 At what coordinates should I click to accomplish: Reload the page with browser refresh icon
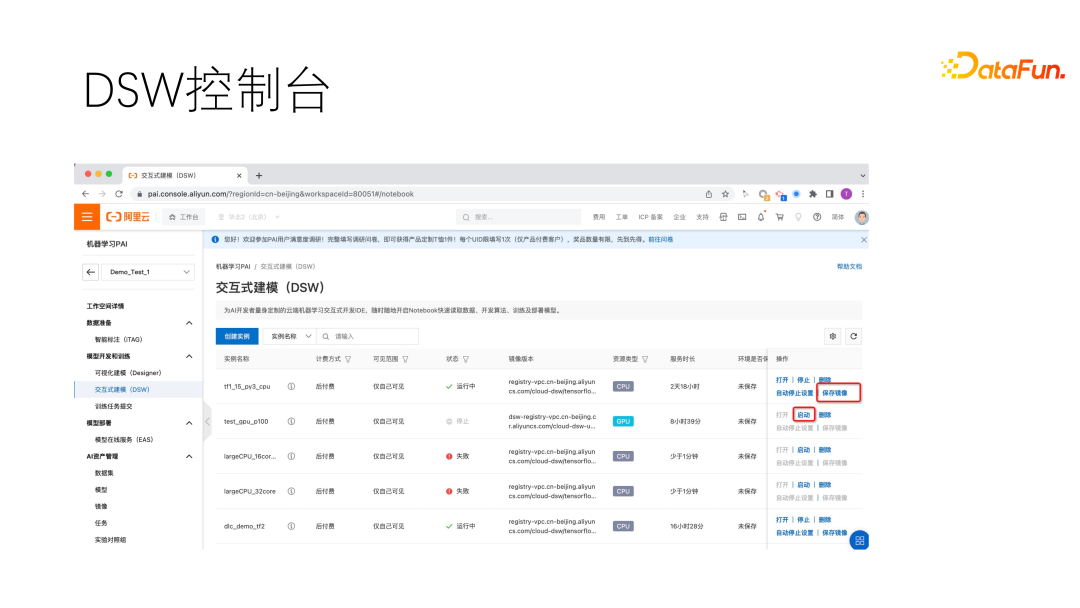coord(119,194)
